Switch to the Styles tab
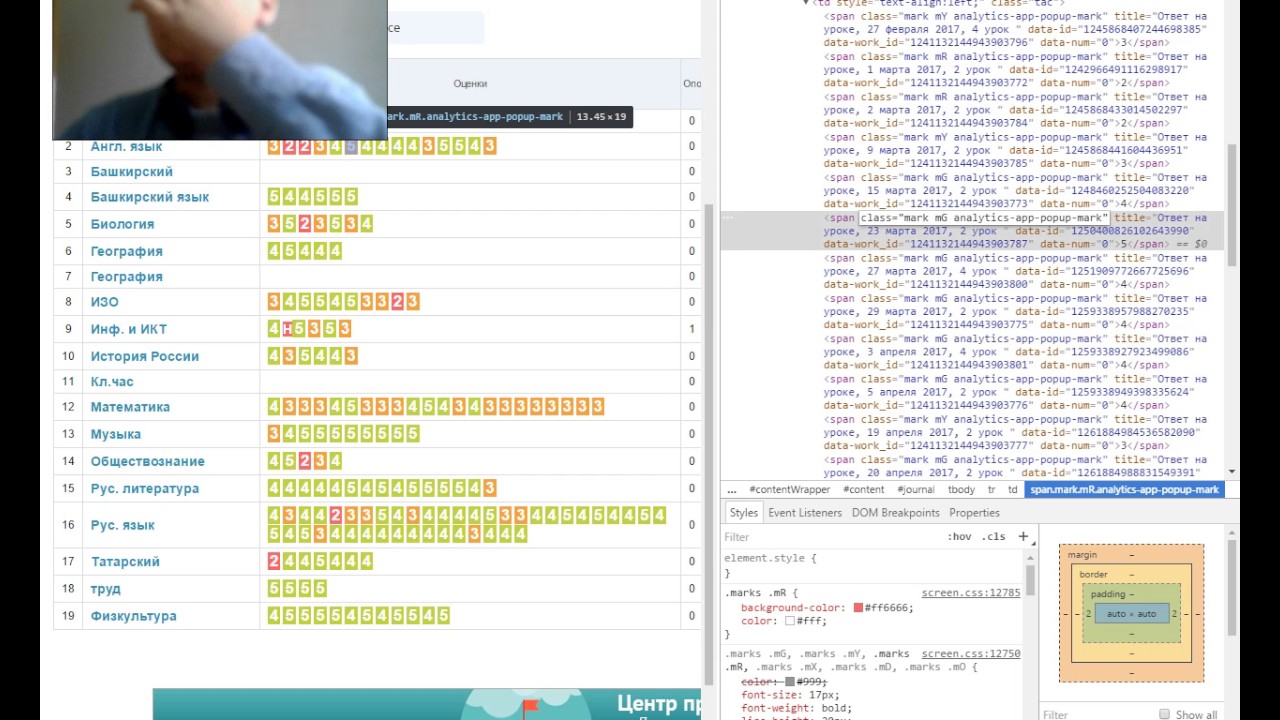Viewport: 1280px width, 720px height. (743, 512)
